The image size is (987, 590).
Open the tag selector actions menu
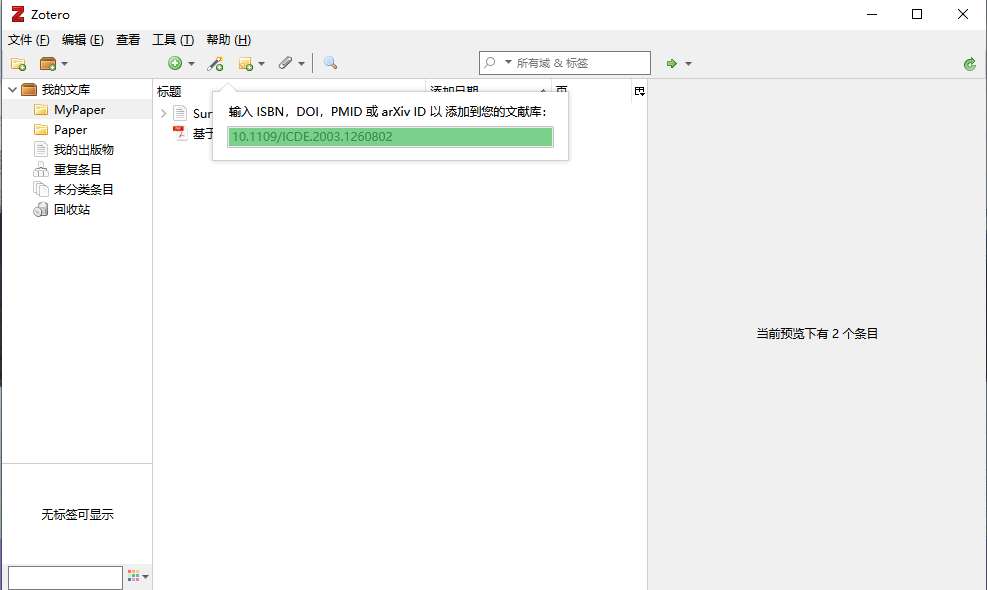coord(138,576)
